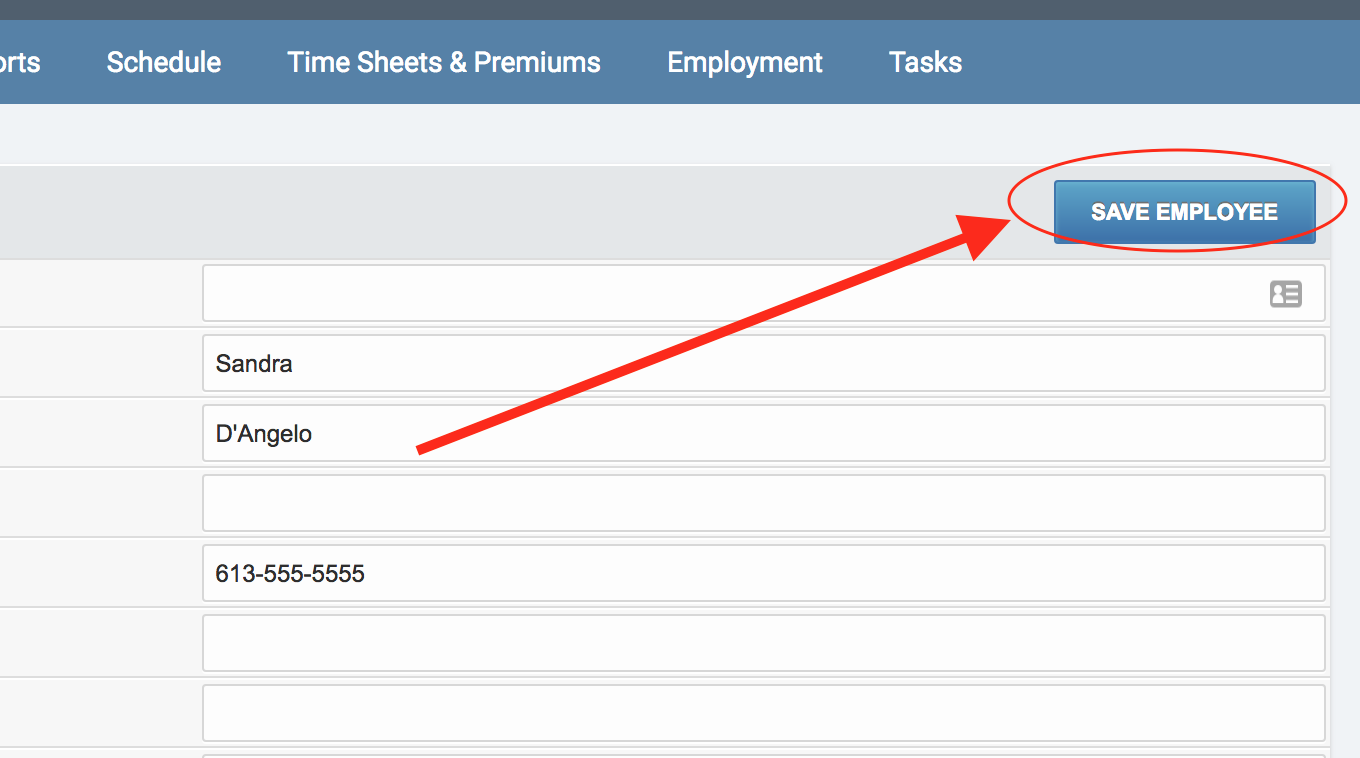Go to Time Sheets & Premiums
Screen dimensions: 1360x758
[x=444, y=62]
